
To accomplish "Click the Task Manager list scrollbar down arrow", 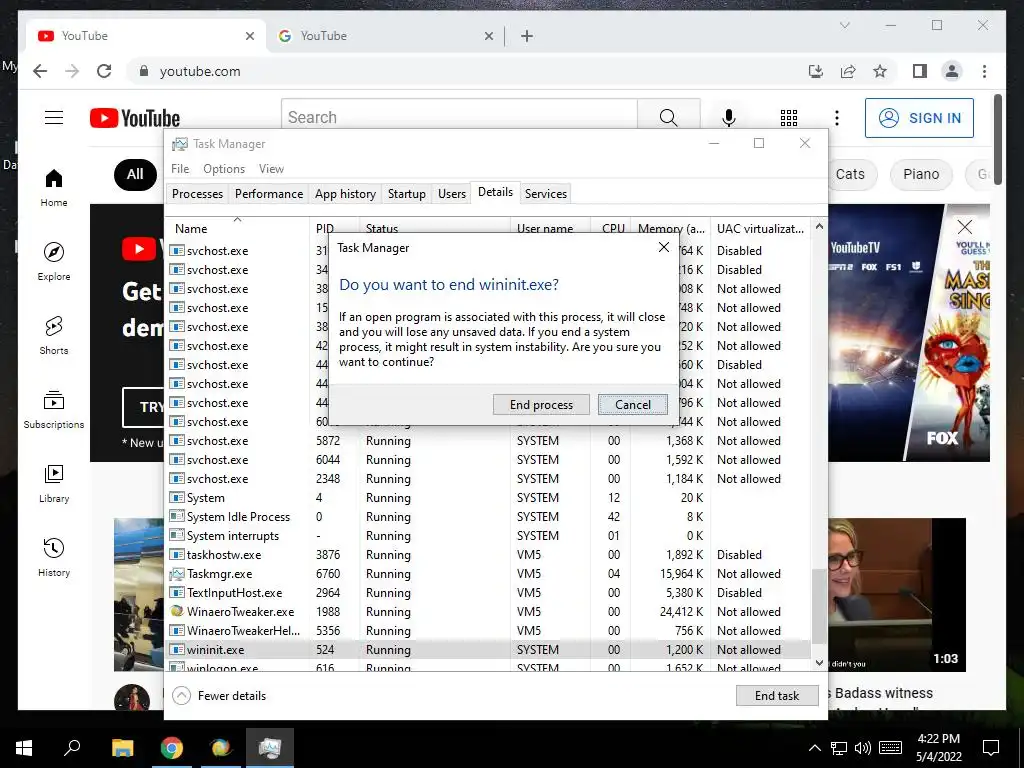I will (819, 662).
